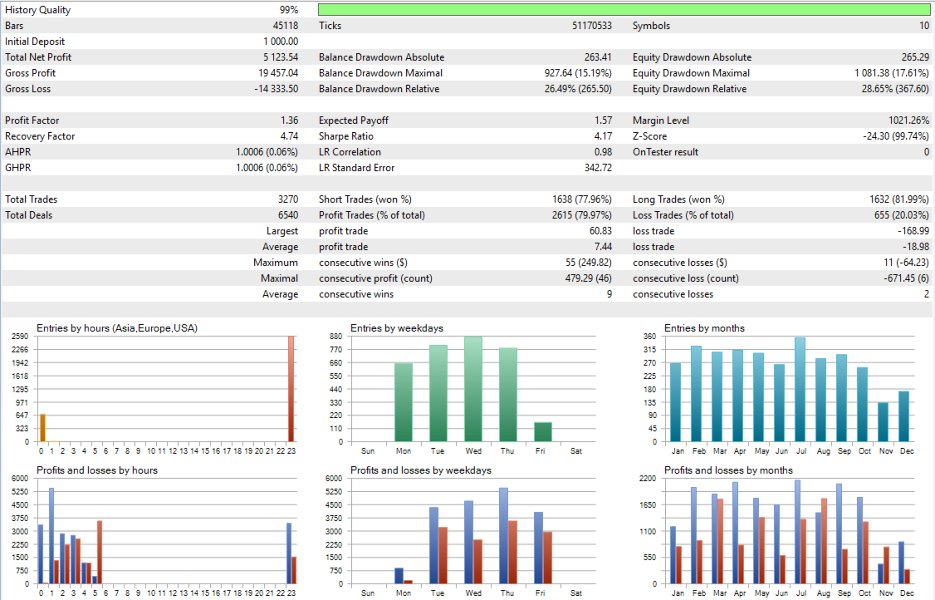Viewport: 935px width, 600px height.
Task: Click the Recovery Factor value 4.74
Action: [289, 136]
